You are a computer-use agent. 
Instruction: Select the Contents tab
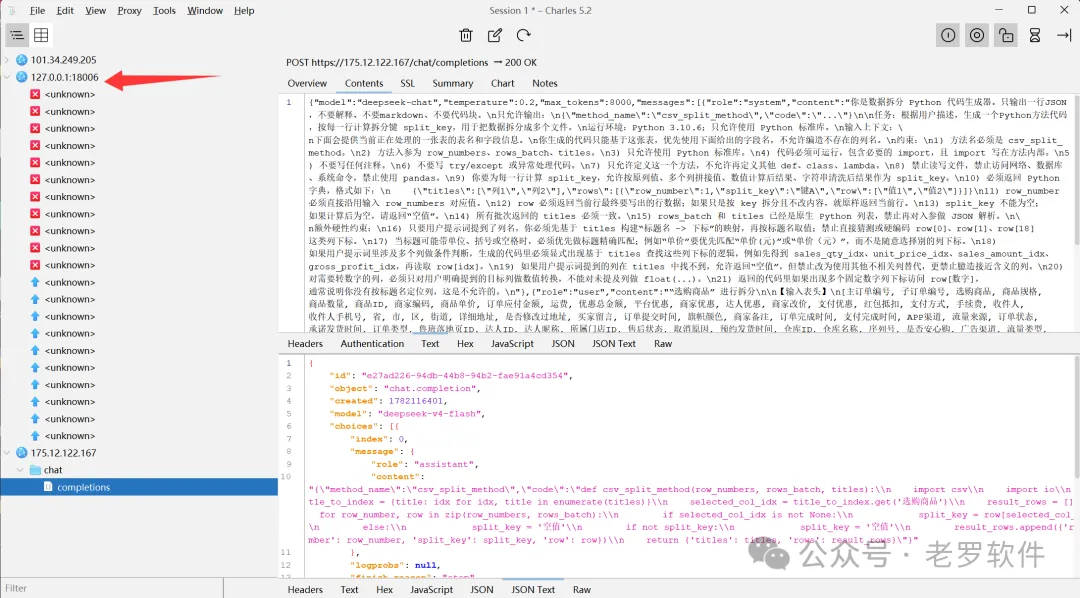click(364, 83)
